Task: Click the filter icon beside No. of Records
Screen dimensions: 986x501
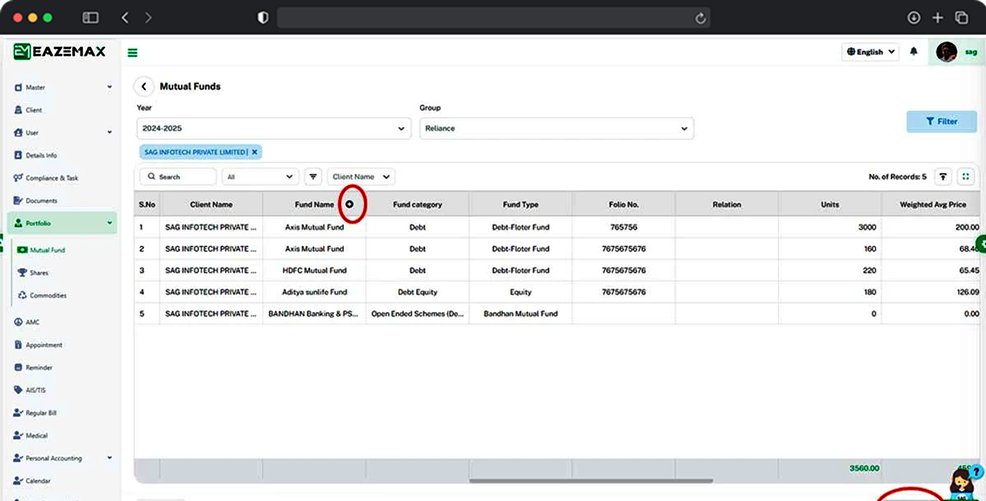Action: pos(943,177)
